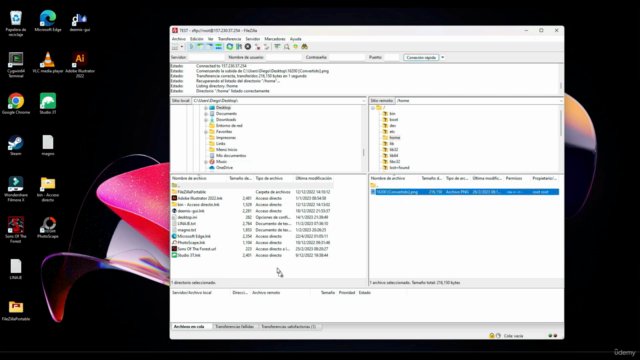Screen dimensions: 640x360
Task: Toggle the synchronized browsing icon
Action: click(x=296, y=47)
